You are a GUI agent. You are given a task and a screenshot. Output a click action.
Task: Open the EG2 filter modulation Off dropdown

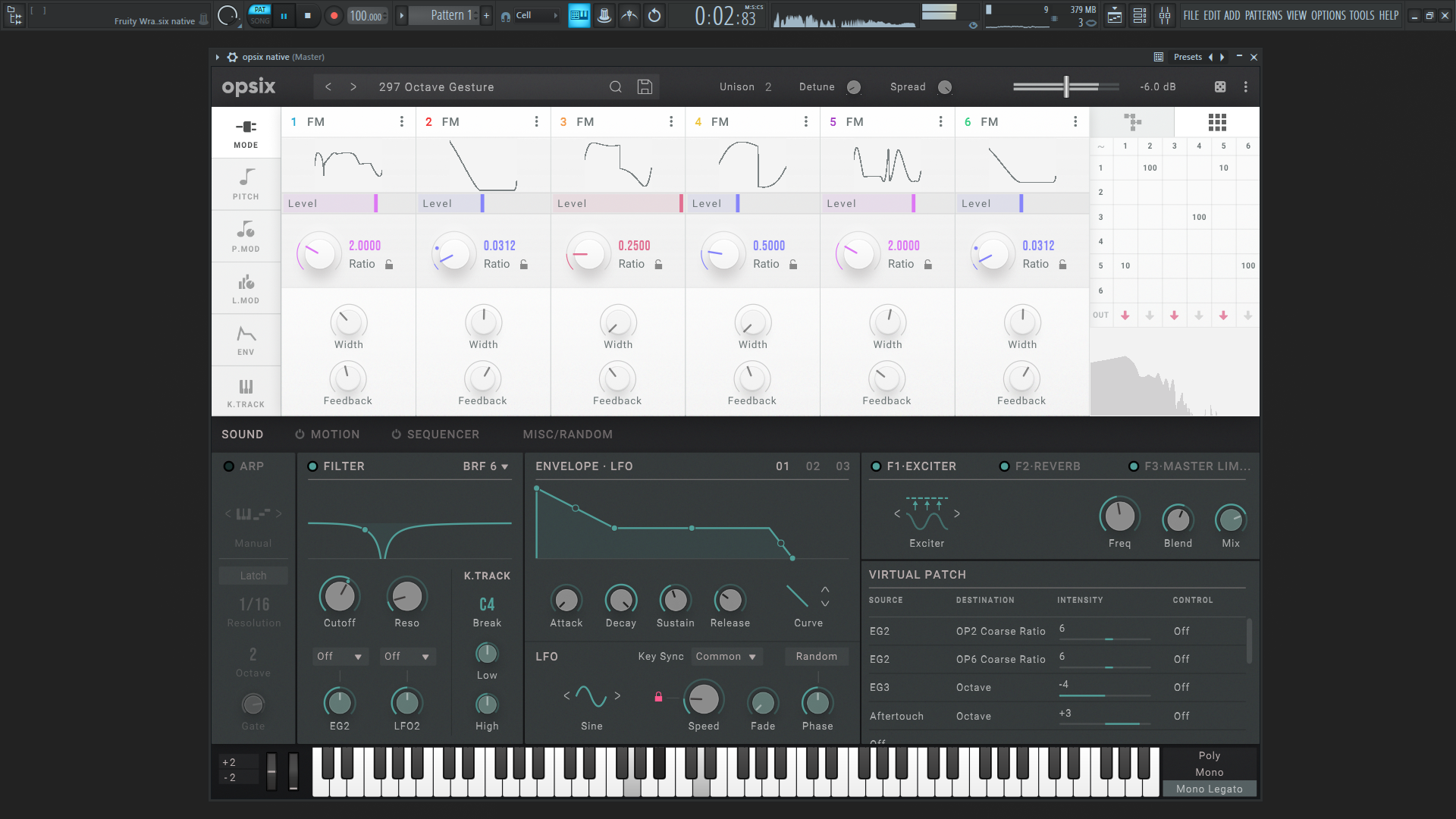(339, 657)
